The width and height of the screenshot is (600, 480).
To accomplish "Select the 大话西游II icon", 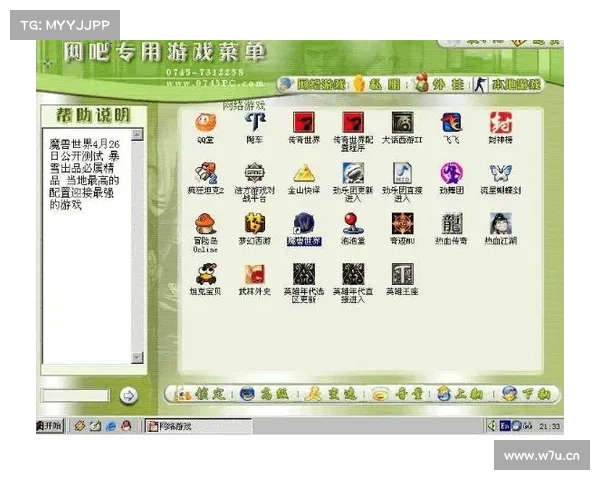I will tap(402, 123).
